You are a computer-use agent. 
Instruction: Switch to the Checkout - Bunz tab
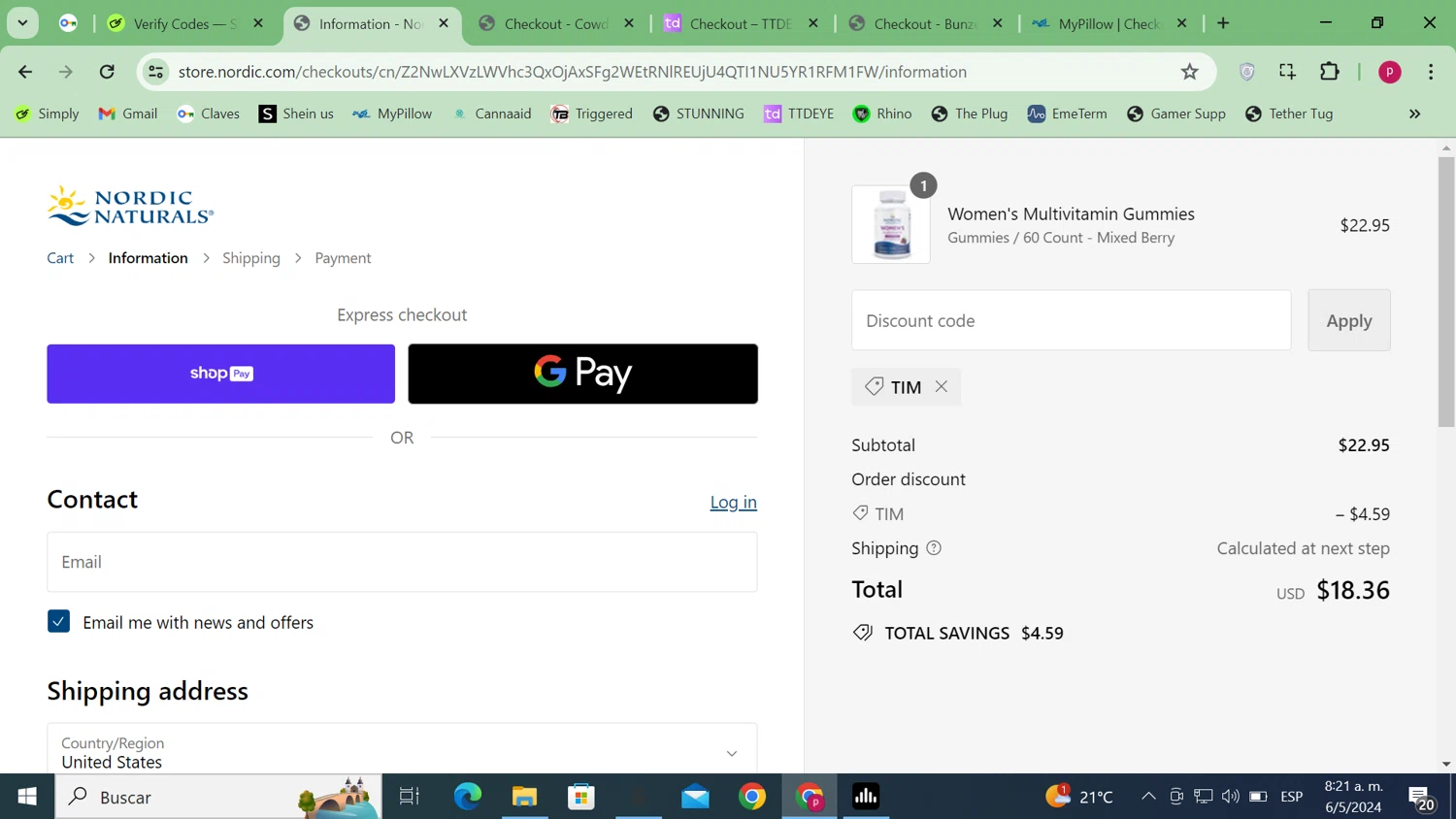[x=925, y=23]
